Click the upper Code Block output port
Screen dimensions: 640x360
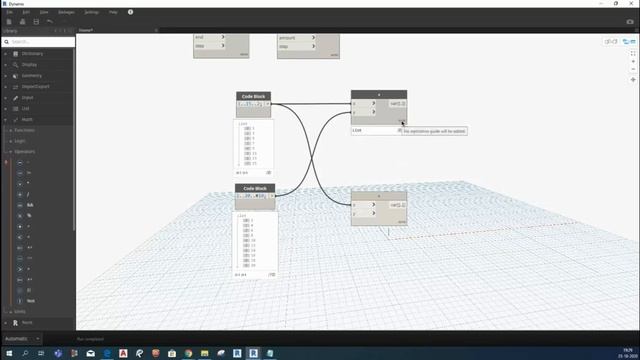(268, 104)
